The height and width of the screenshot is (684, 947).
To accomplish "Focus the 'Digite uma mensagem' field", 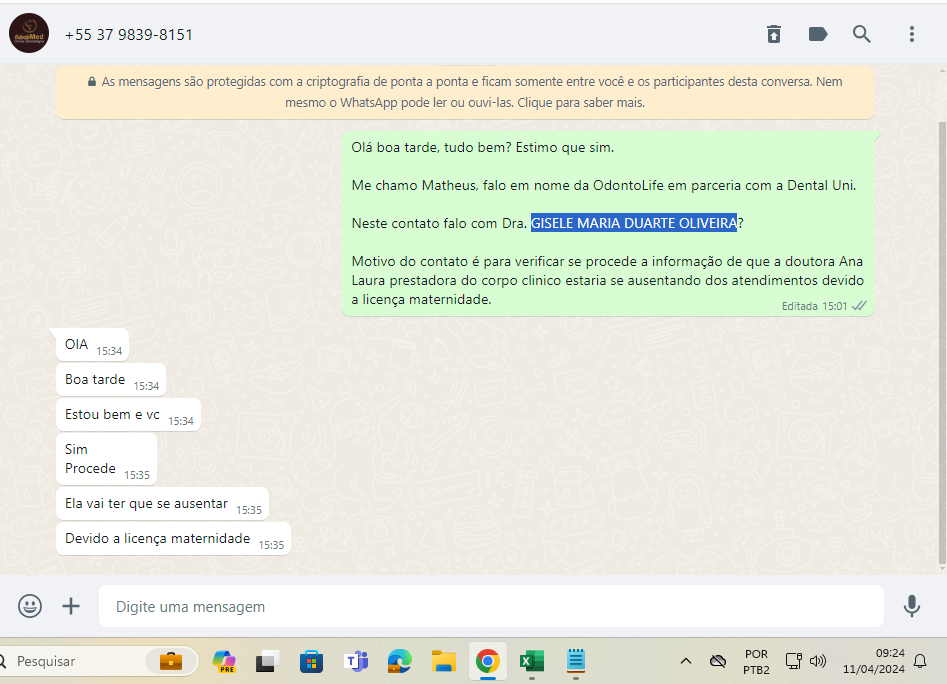I will coord(491,606).
